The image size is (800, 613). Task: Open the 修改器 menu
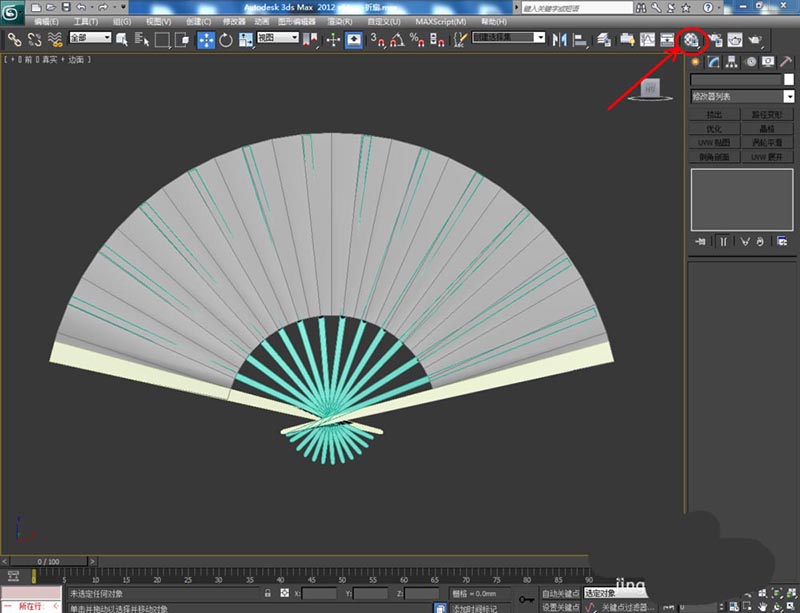pyautogui.click(x=233, y=21)
